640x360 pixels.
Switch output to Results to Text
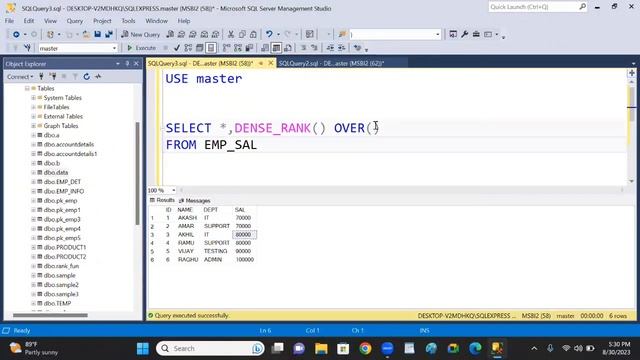[x=265, y=48]
